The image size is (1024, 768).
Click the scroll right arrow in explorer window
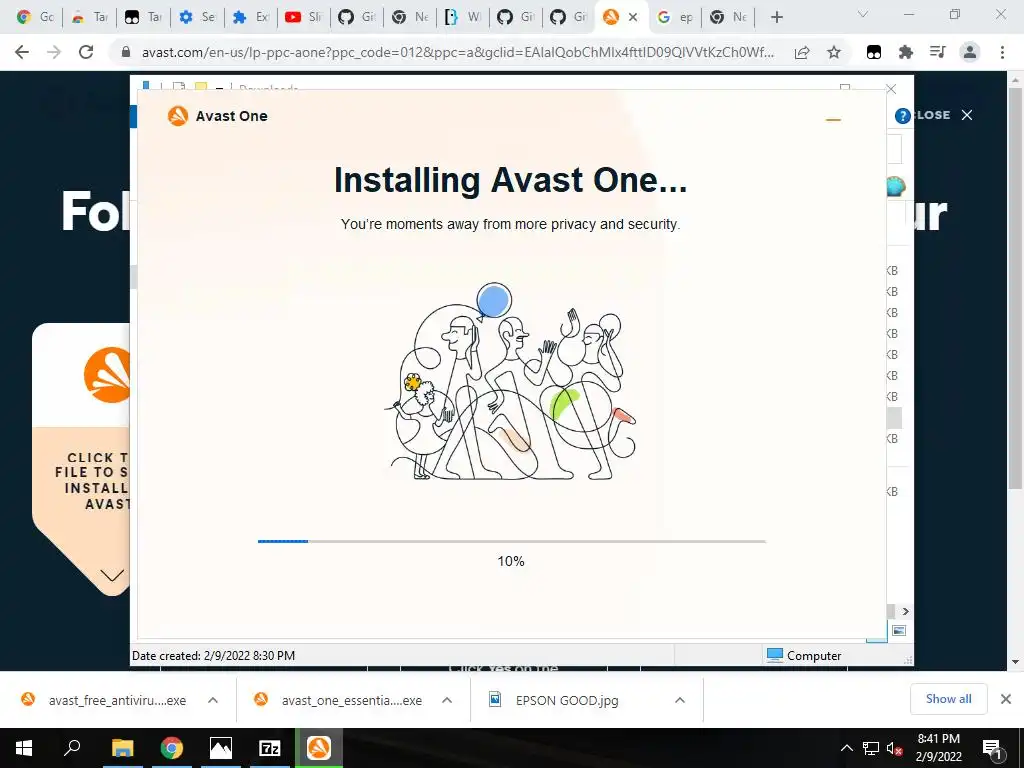point(905,611)
